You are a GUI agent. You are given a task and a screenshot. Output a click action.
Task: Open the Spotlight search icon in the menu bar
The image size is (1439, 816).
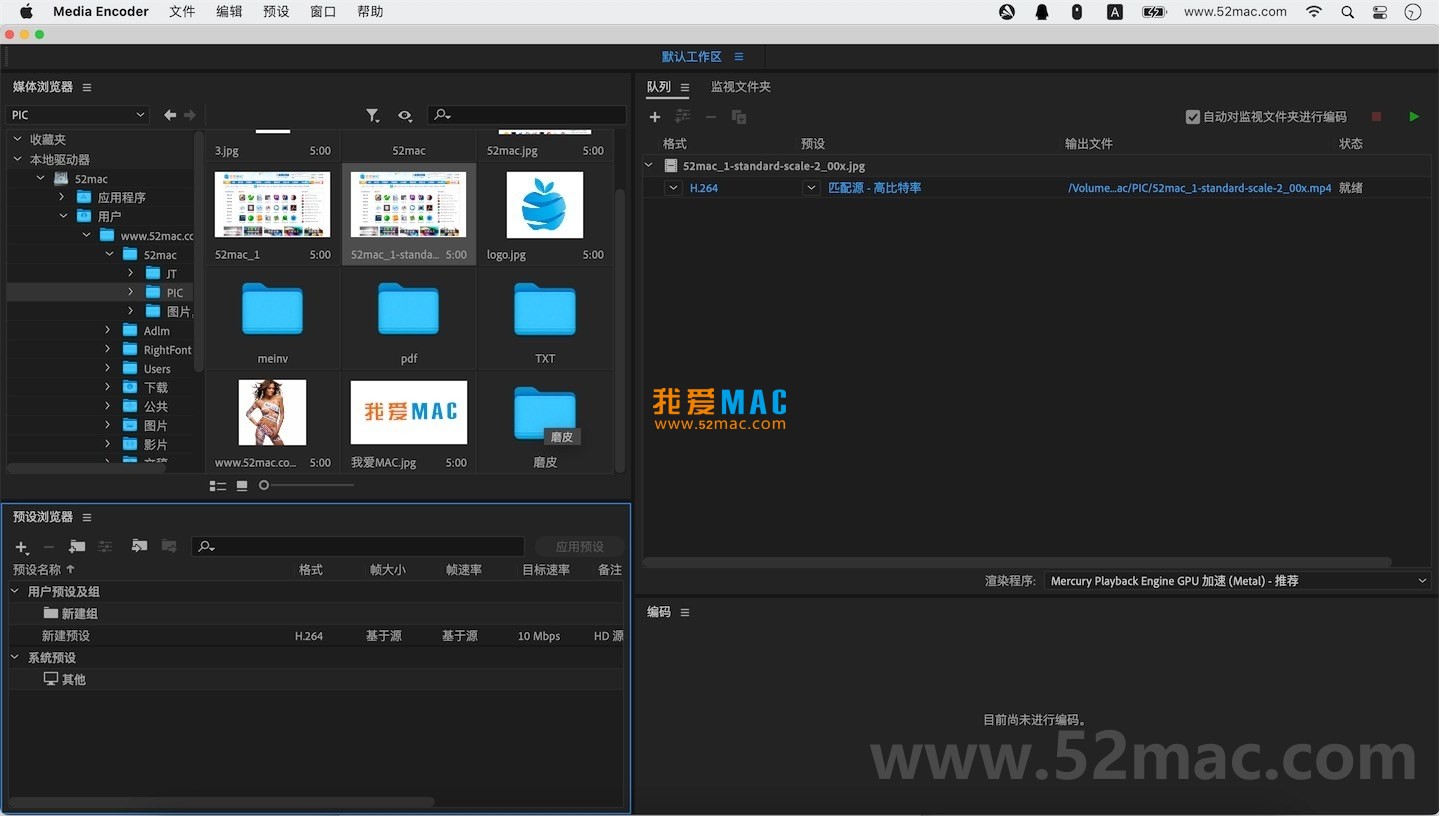(1347, 12)
